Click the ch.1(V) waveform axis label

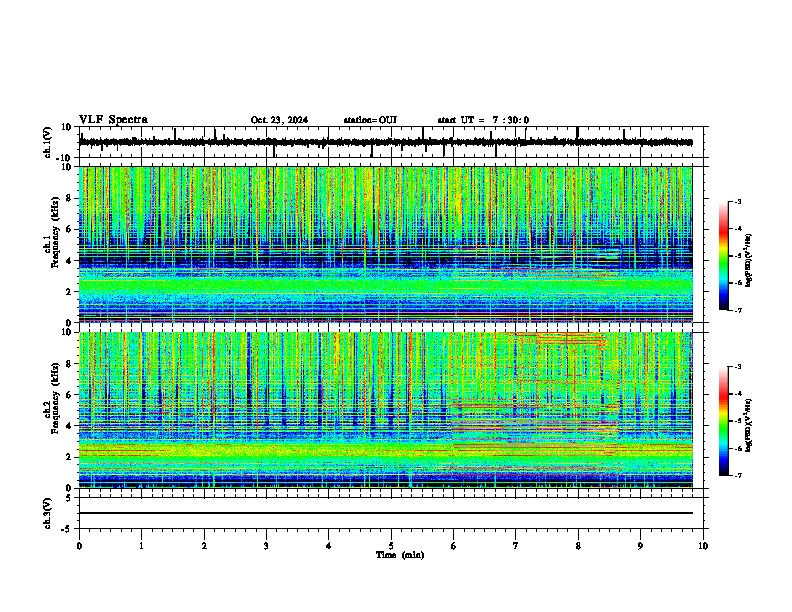pos(48,142)
